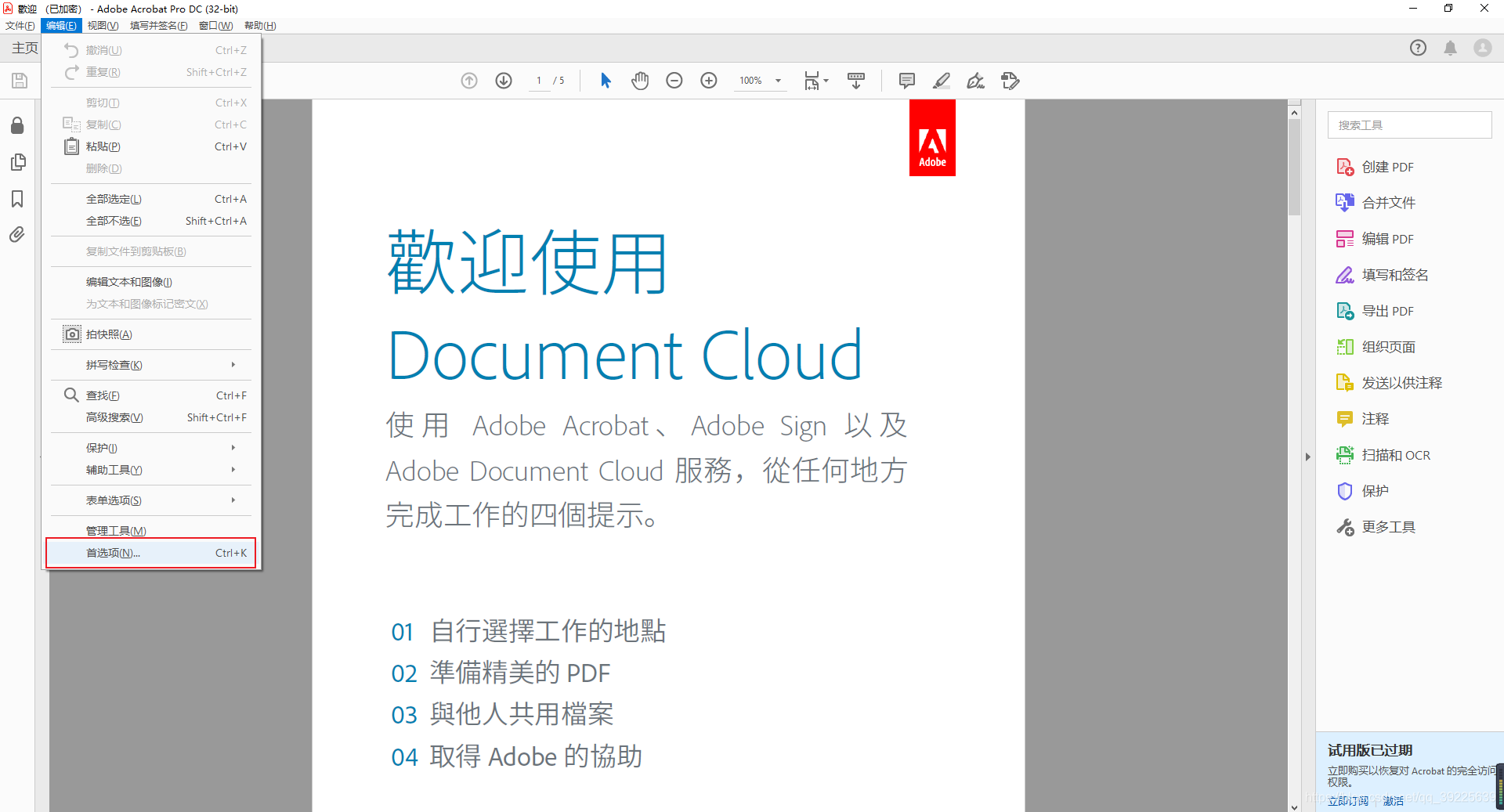This screenshot has height=812, width=1504.
Task: Add a sticky note comment
Action: click(x=907, y=81)
